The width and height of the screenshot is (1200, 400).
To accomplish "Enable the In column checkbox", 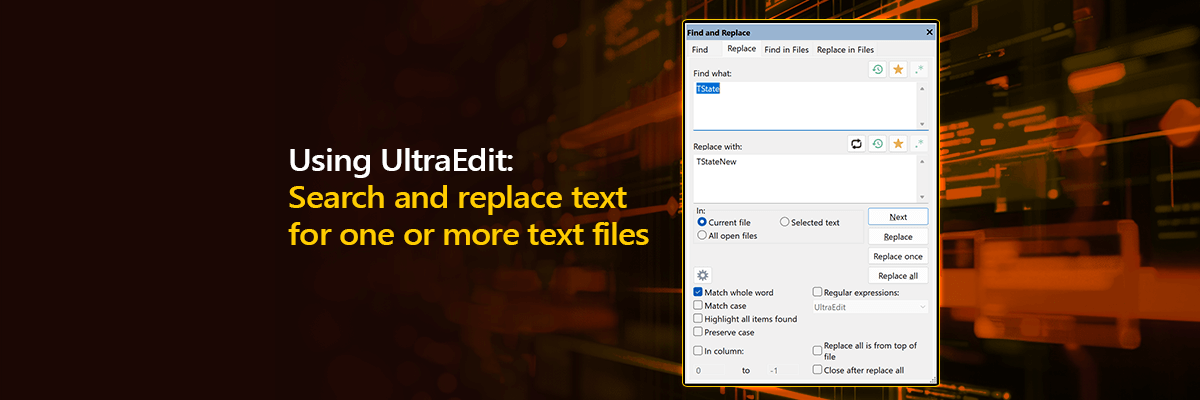I will (x=698, y=351).
